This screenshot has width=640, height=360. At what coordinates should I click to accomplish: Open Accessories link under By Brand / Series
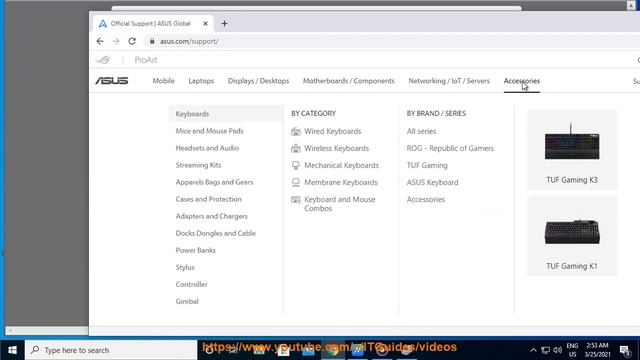tap(426, 200)
